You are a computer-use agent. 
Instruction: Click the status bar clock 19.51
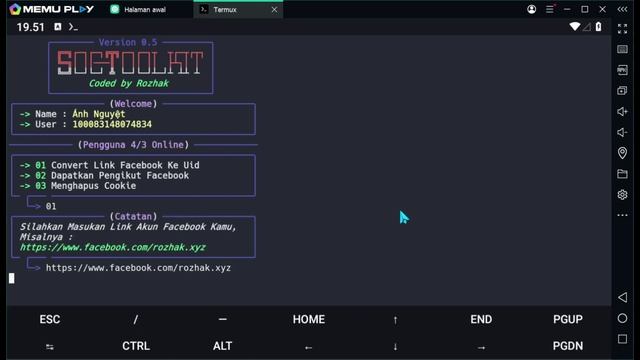pos(30,27)
